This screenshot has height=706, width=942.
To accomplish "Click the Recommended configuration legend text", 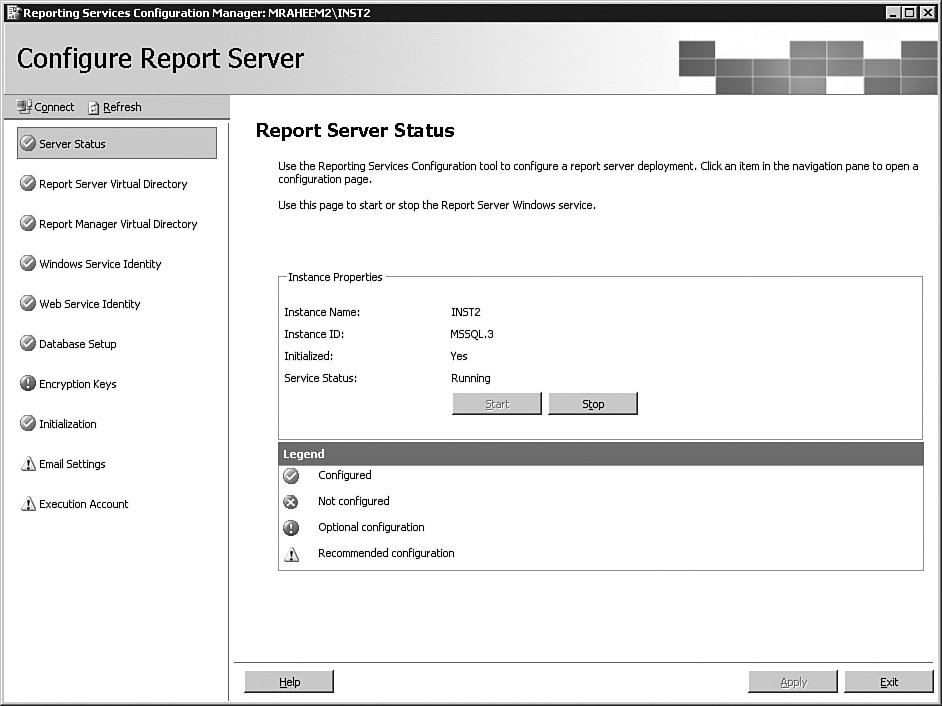I will click(386, 553).
